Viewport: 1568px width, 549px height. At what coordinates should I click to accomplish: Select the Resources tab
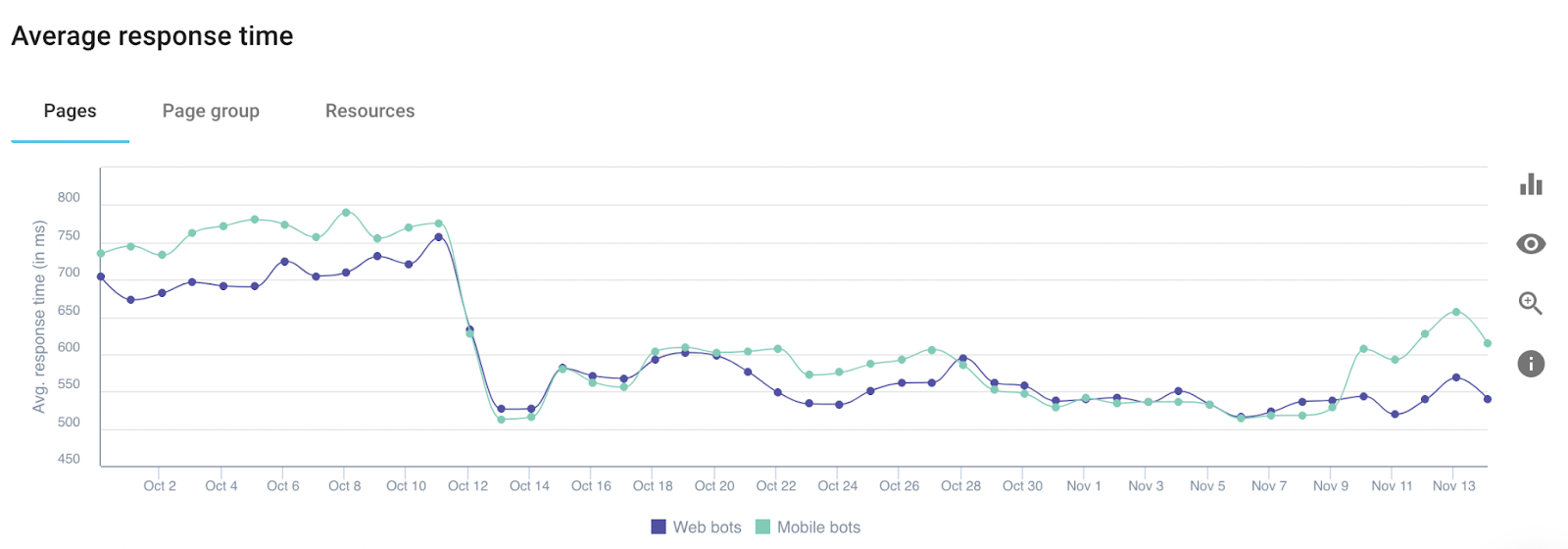click(369, 111)
